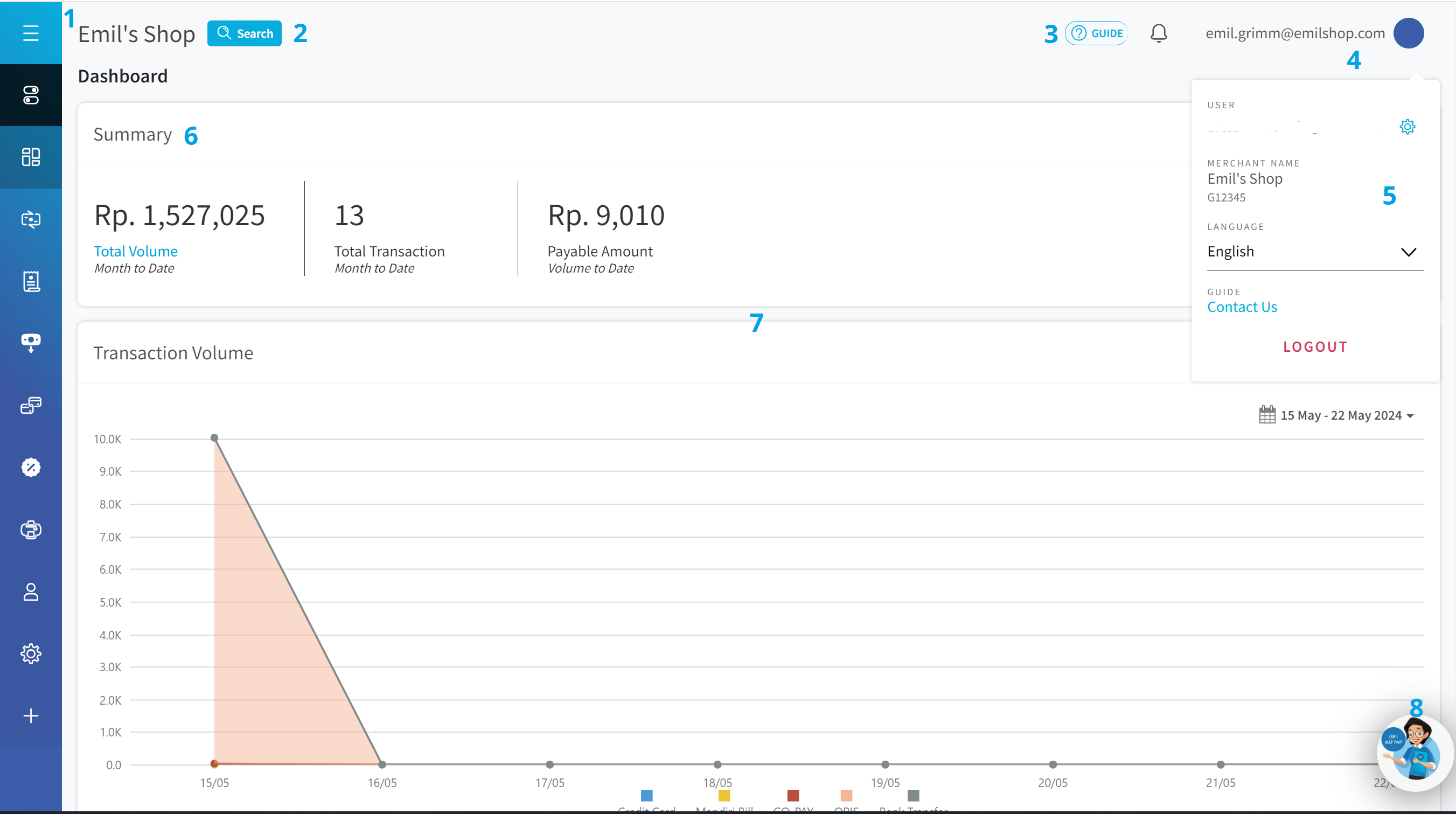Click the environment toggle switch icon in sidebar
1456x814 pixels.
pyautogui.click(x=31, y=95)
